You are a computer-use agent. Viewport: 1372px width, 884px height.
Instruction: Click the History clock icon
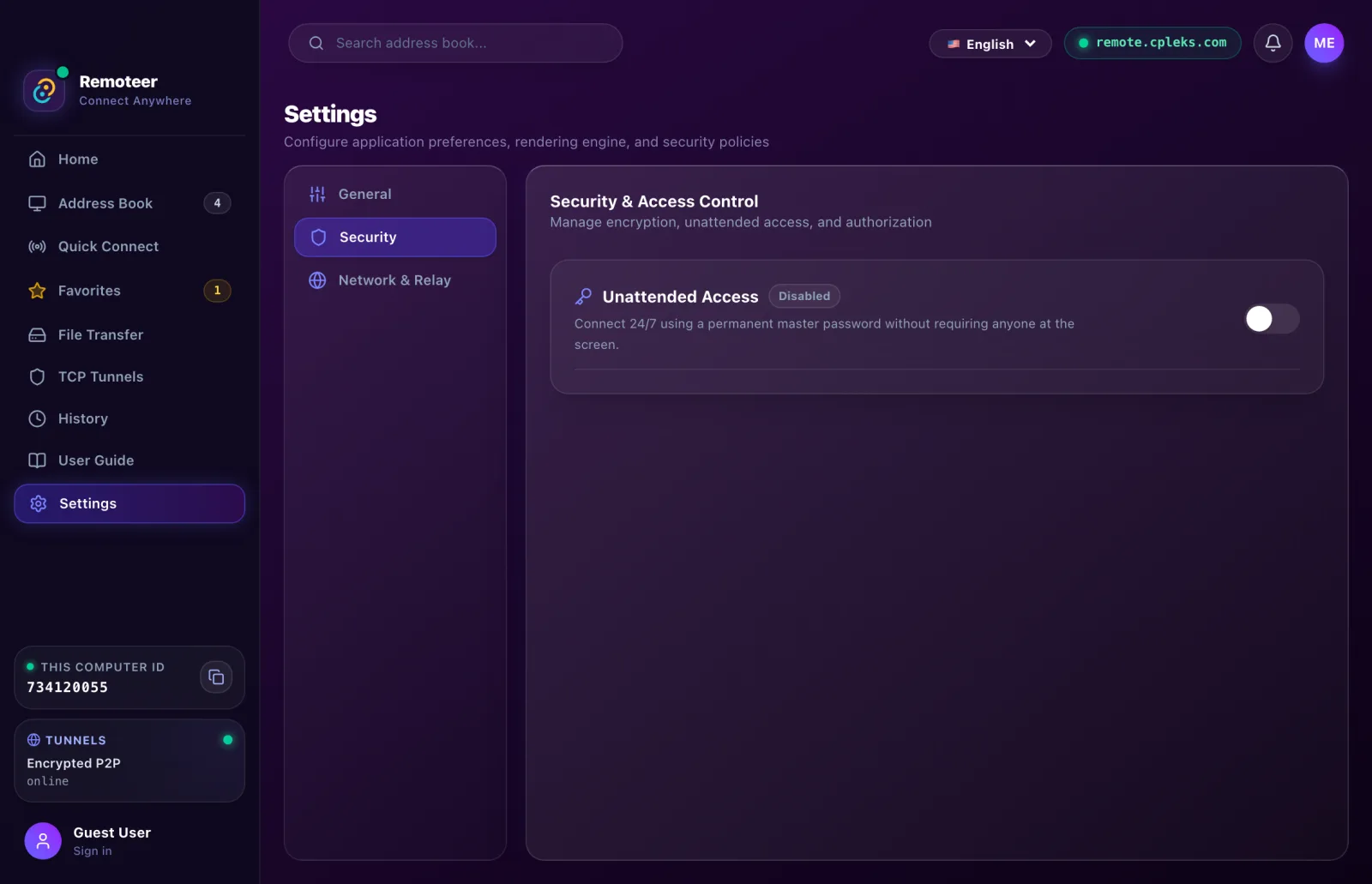point(37,418)
